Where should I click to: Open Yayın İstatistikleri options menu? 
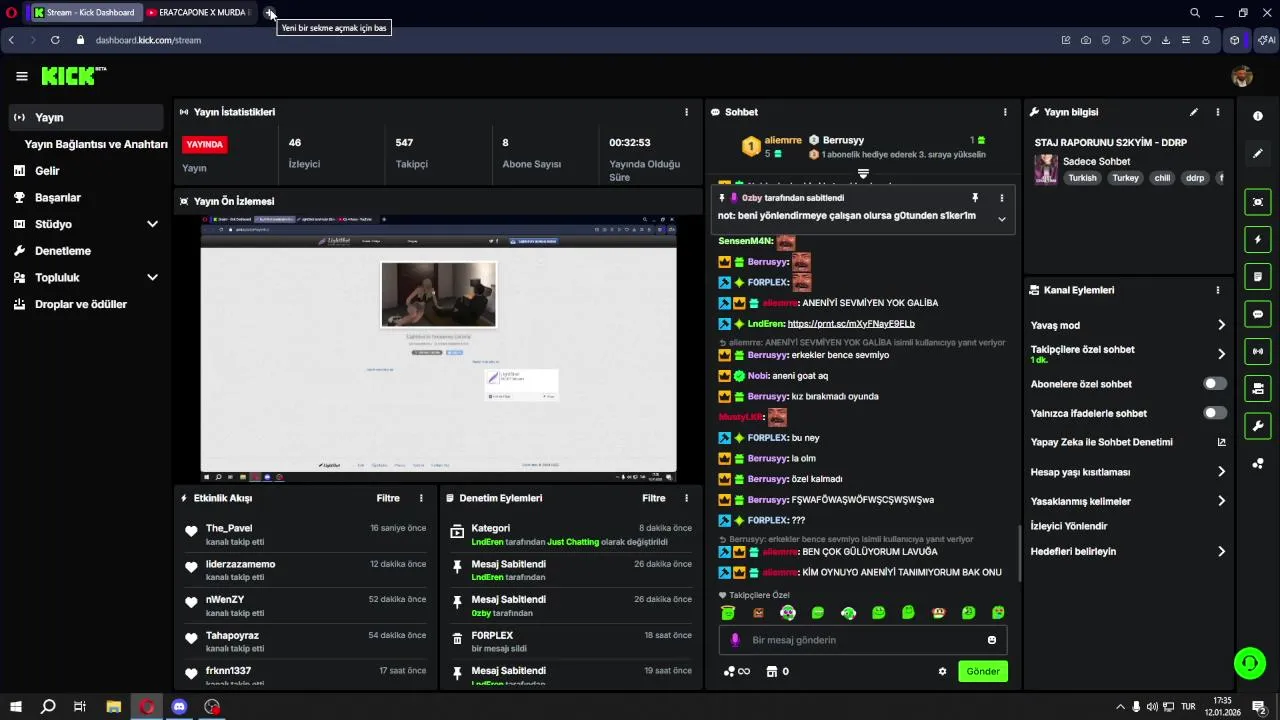tap(686, 112)
